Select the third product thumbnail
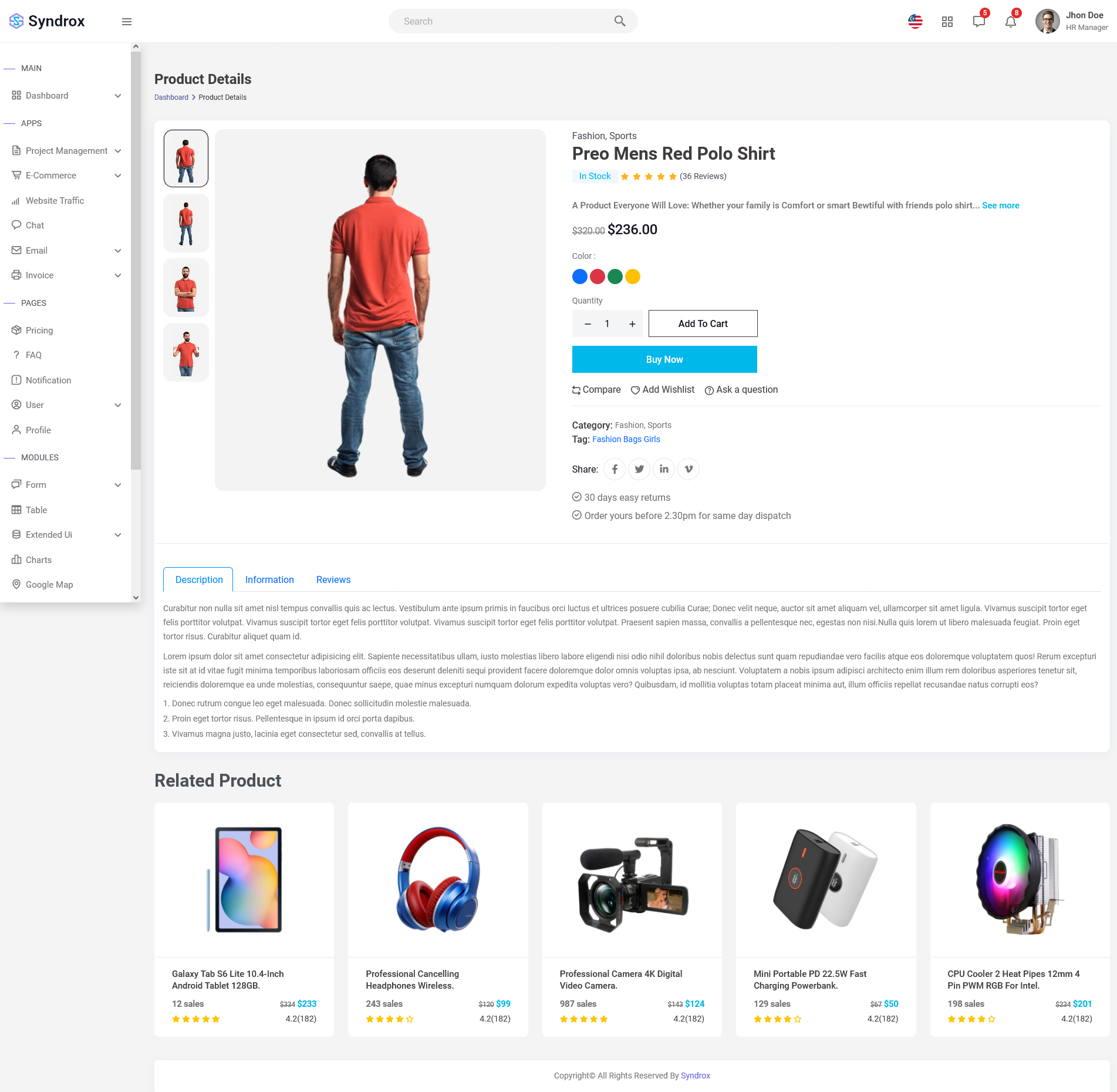1117x1092 pixels. tap(186, 288)
